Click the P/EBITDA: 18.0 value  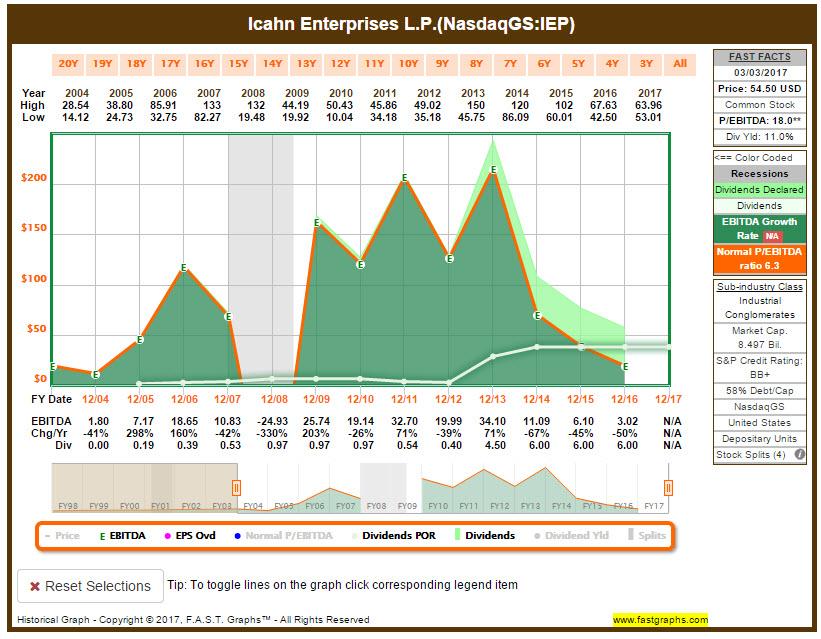coord(760,120)
